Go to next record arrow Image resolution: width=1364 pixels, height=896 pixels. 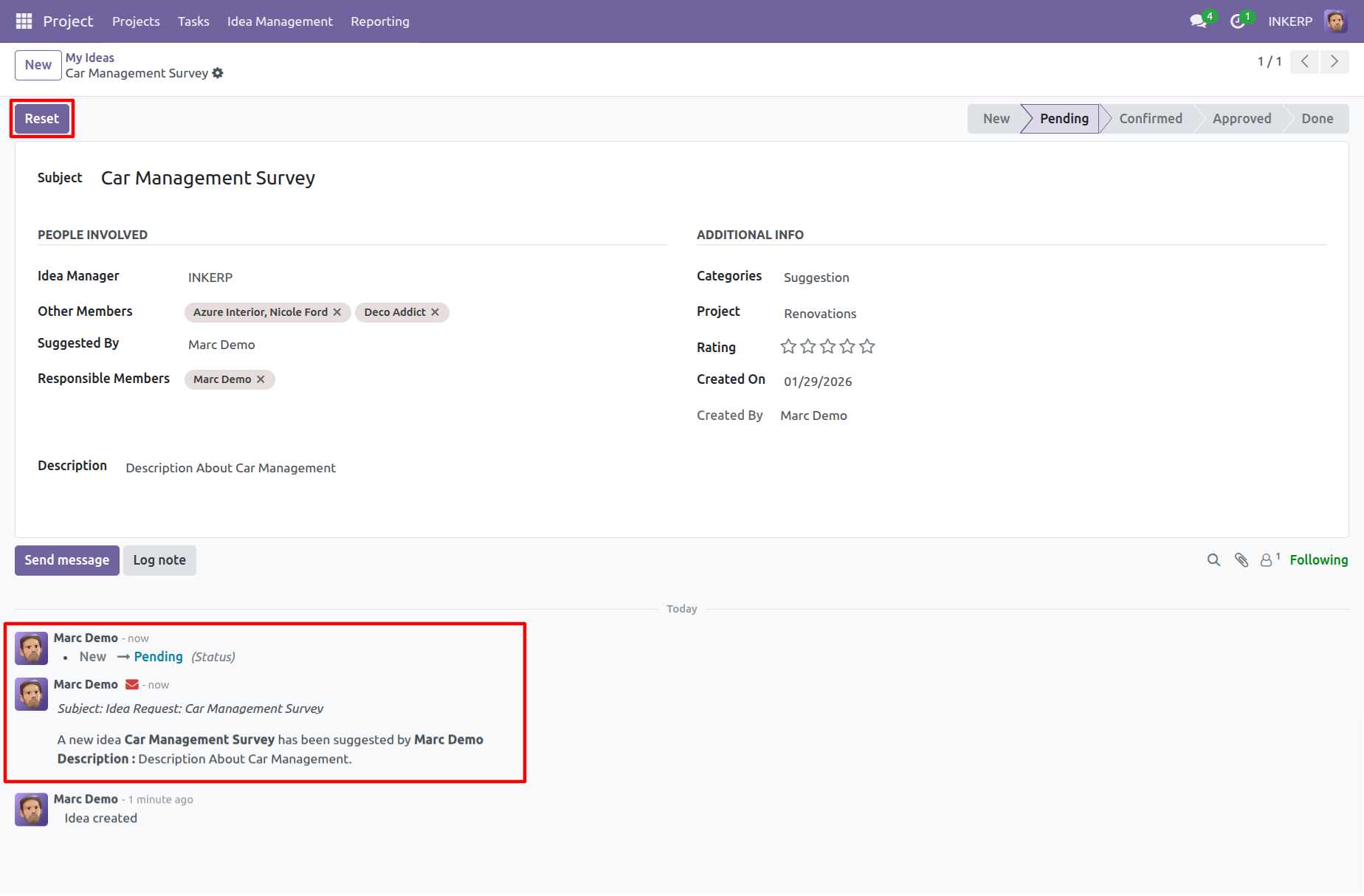(1334, 62)
